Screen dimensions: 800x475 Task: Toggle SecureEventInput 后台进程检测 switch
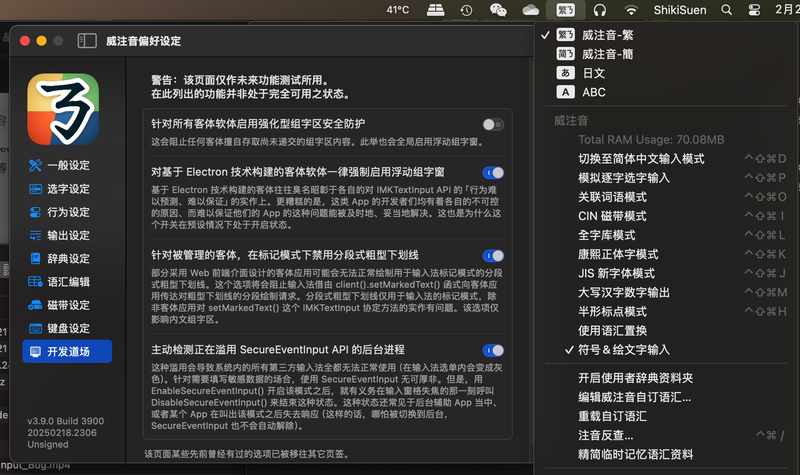[493, 351]
